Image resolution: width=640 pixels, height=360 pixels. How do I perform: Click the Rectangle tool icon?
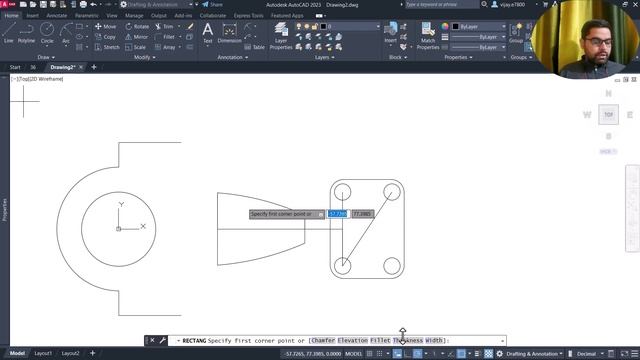pos(80,27)
